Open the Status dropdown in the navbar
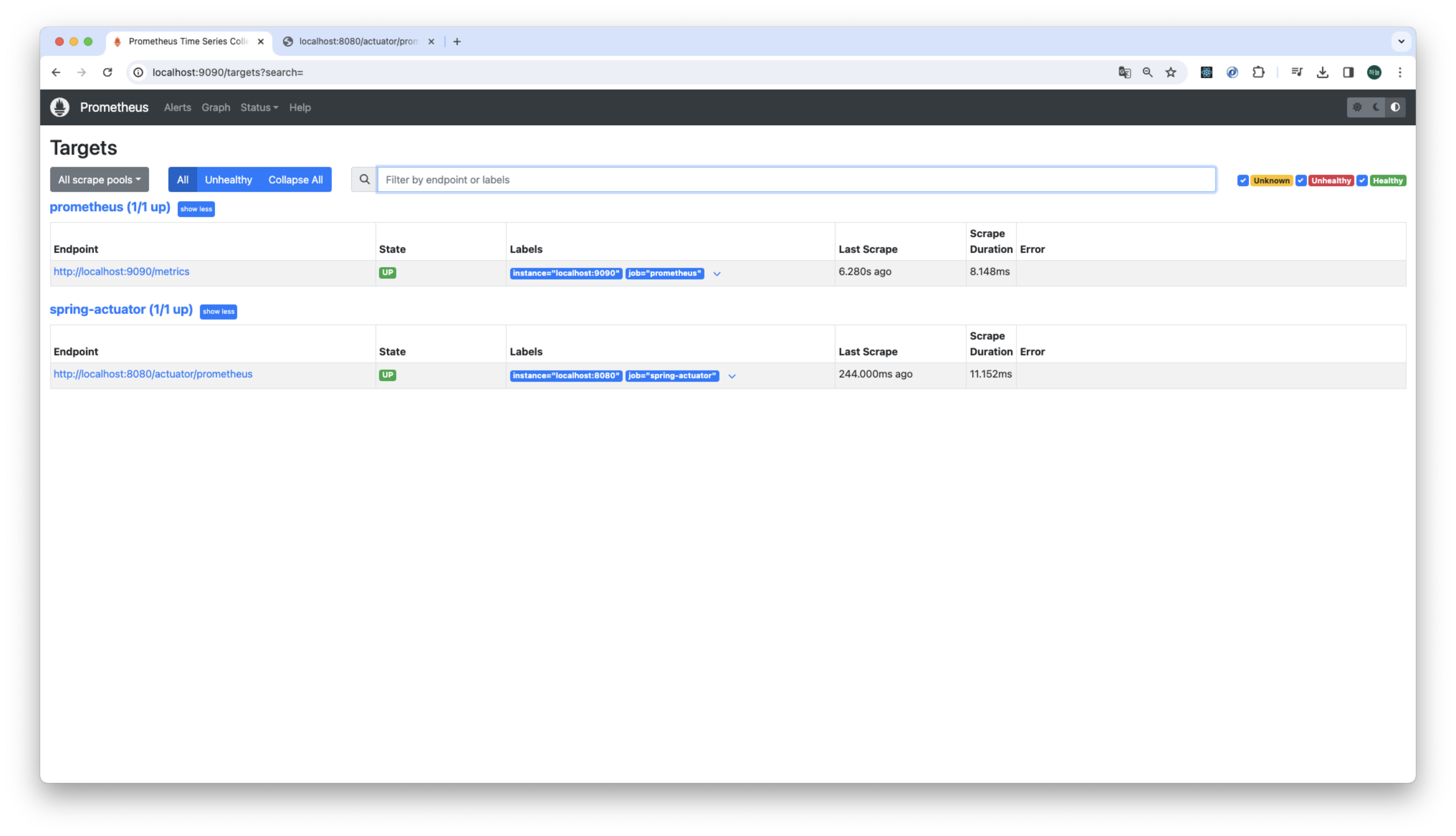Screen dimensions: 1456x836 259,107
